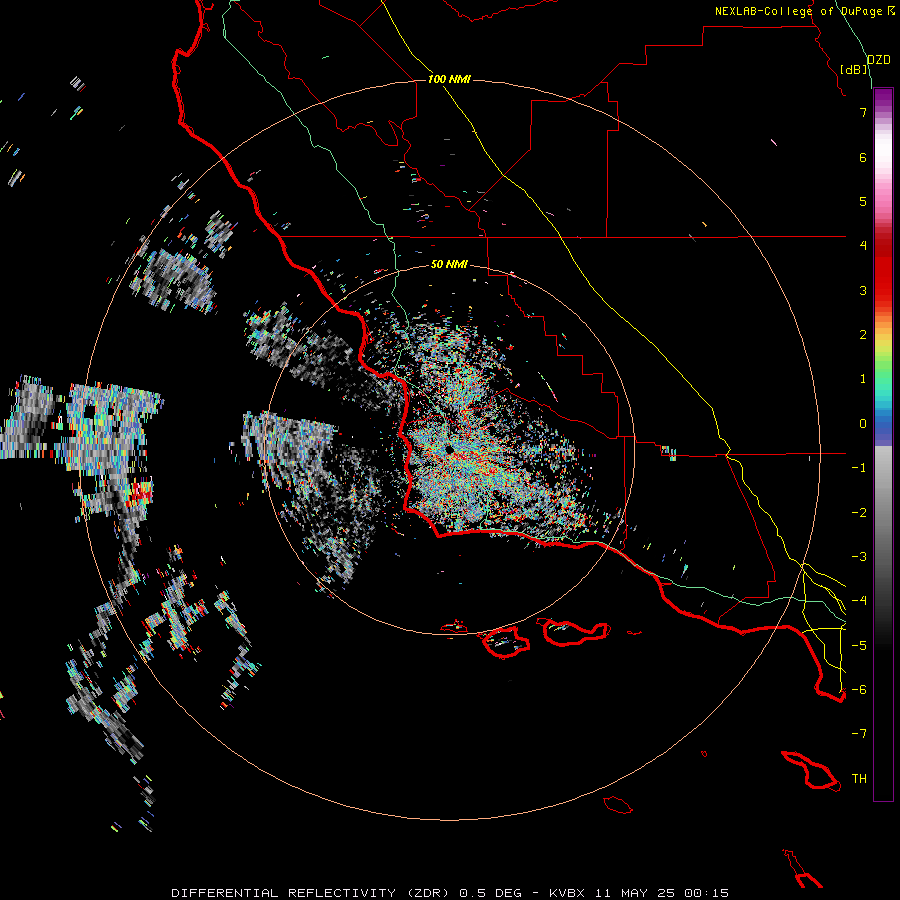Click the purple top of the color bar
Screen dimensions: 900x900
tap(883, 99)
